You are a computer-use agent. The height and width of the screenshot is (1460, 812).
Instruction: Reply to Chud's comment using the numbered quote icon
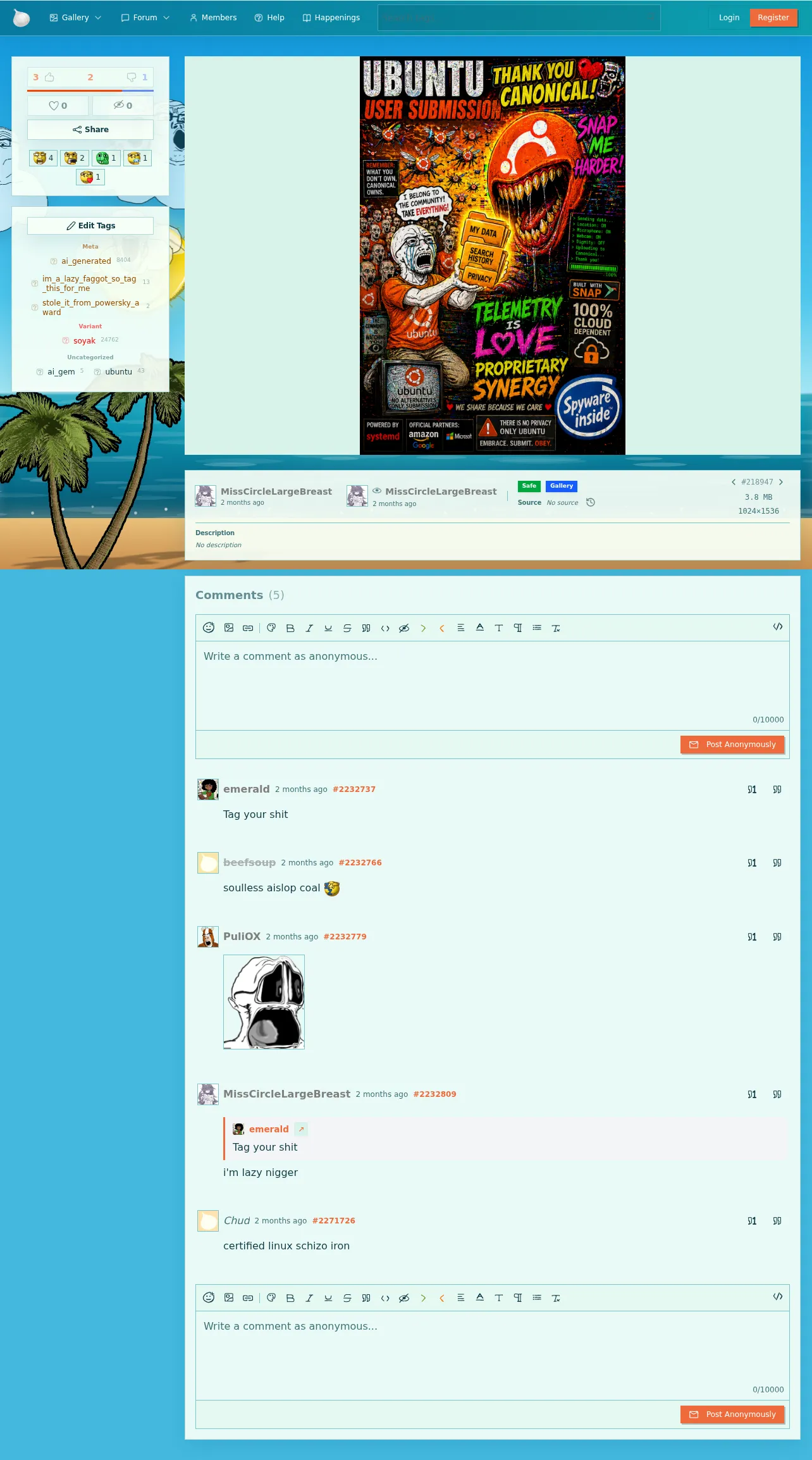tap(752, 1221)
